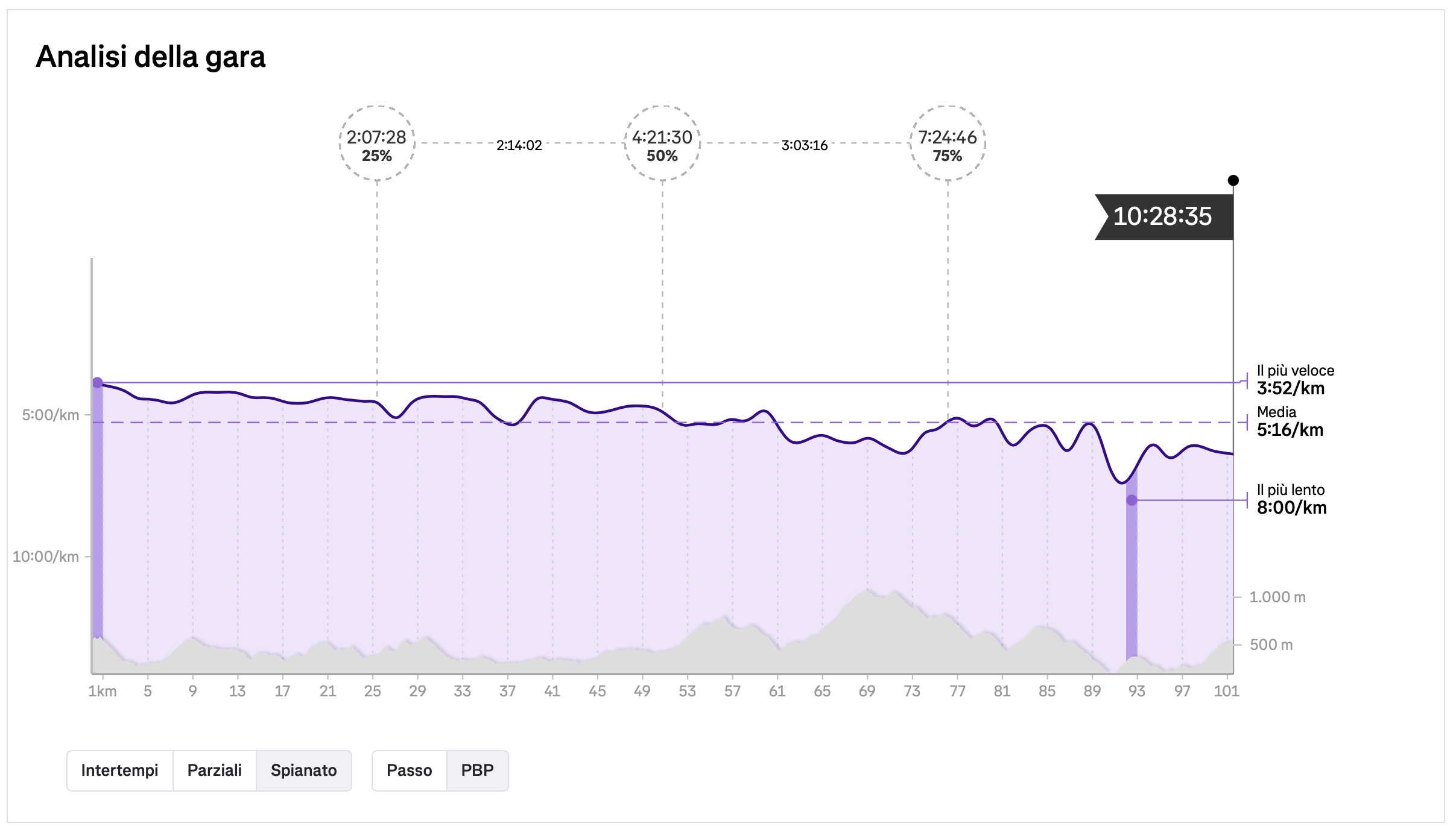Click the 50% split marker 4:21:30
1456x832 pixels.
click(x=662, y=143)
